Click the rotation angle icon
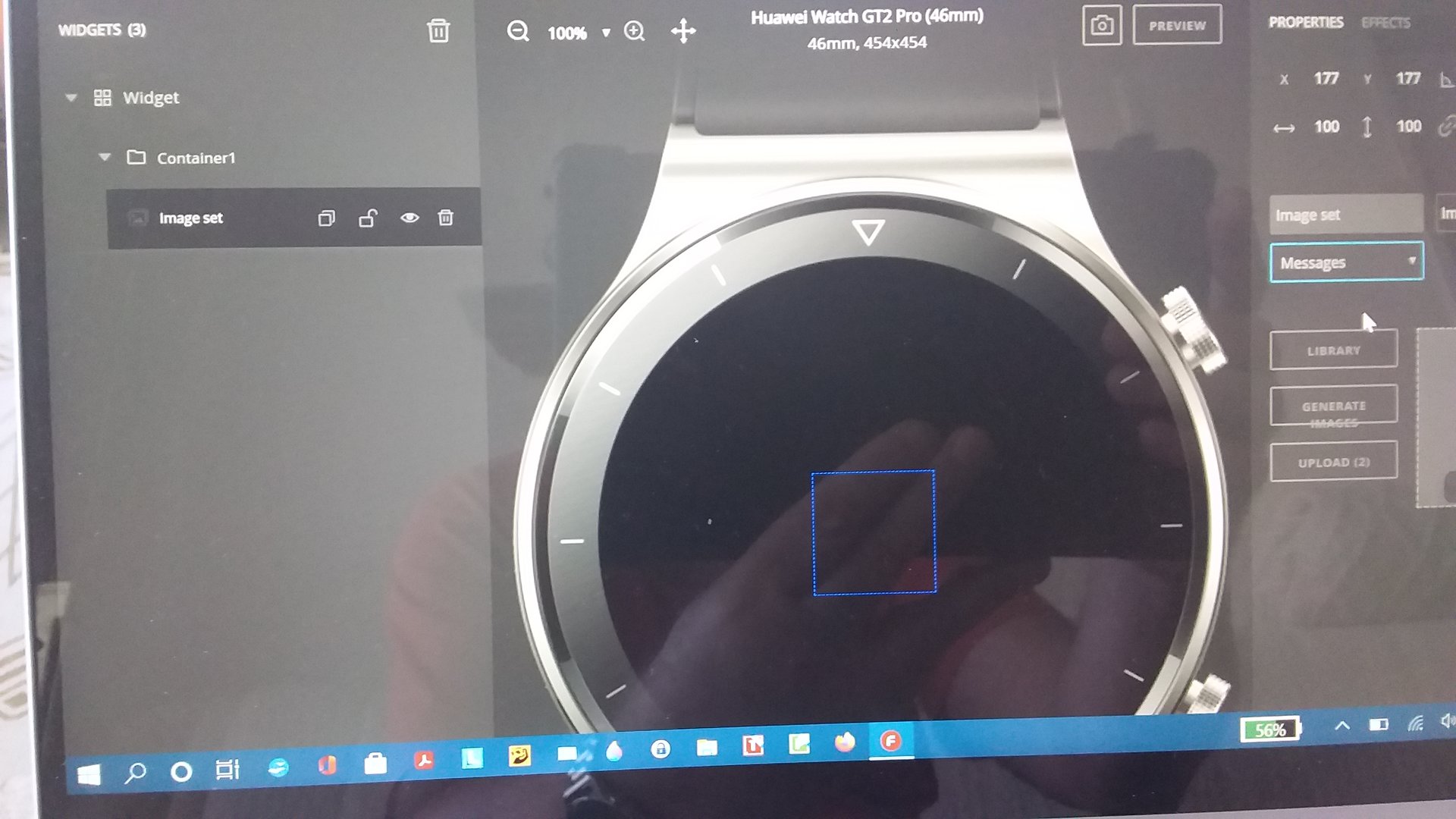The height and width of the screenshot is (819, 1456). (x=1447, y=79)
